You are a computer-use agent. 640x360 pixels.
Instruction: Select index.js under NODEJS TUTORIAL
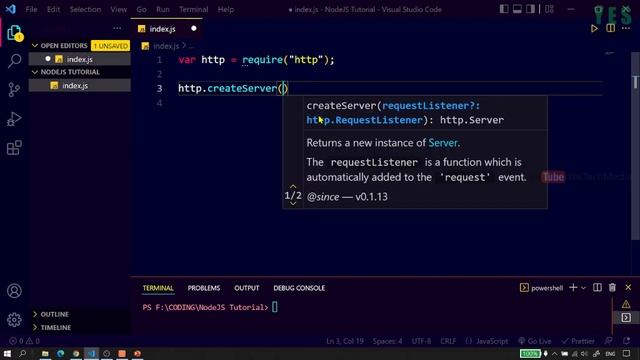click(80, 86)
